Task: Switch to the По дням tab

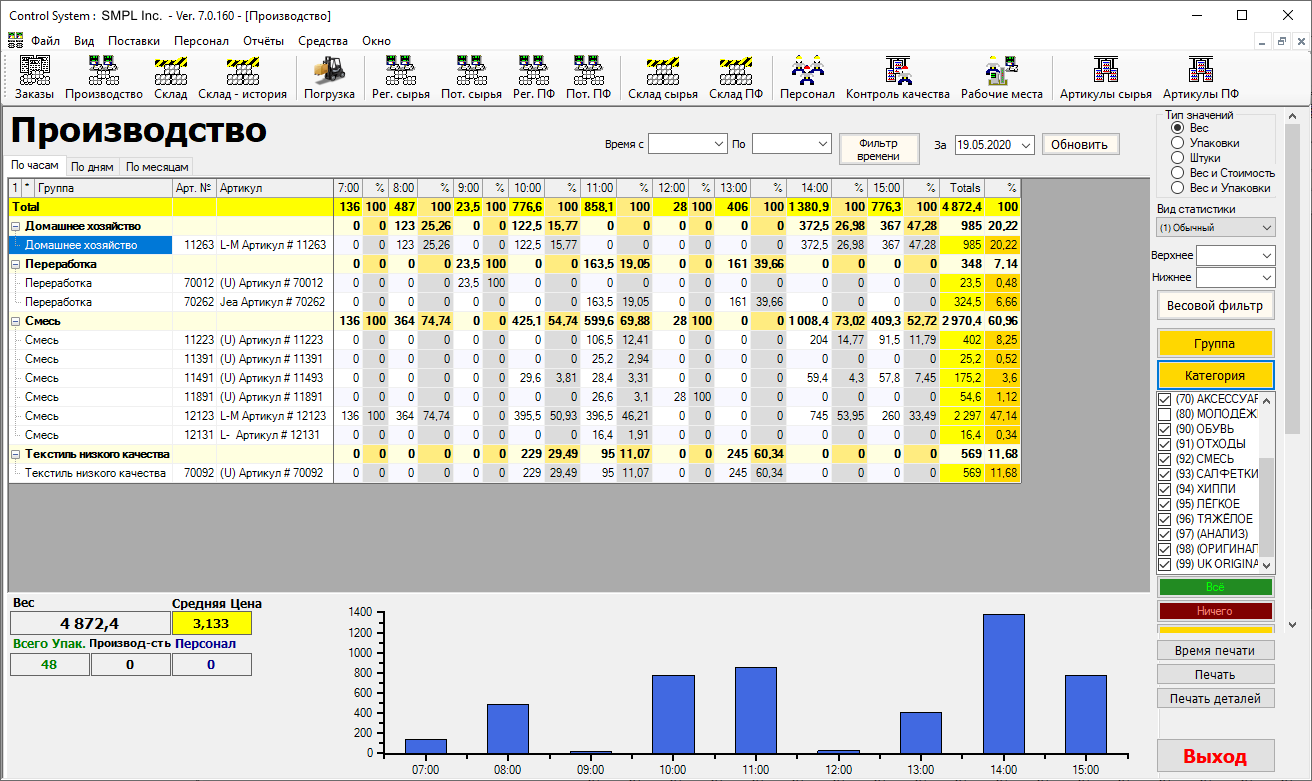Action: [x=92, y=167]
